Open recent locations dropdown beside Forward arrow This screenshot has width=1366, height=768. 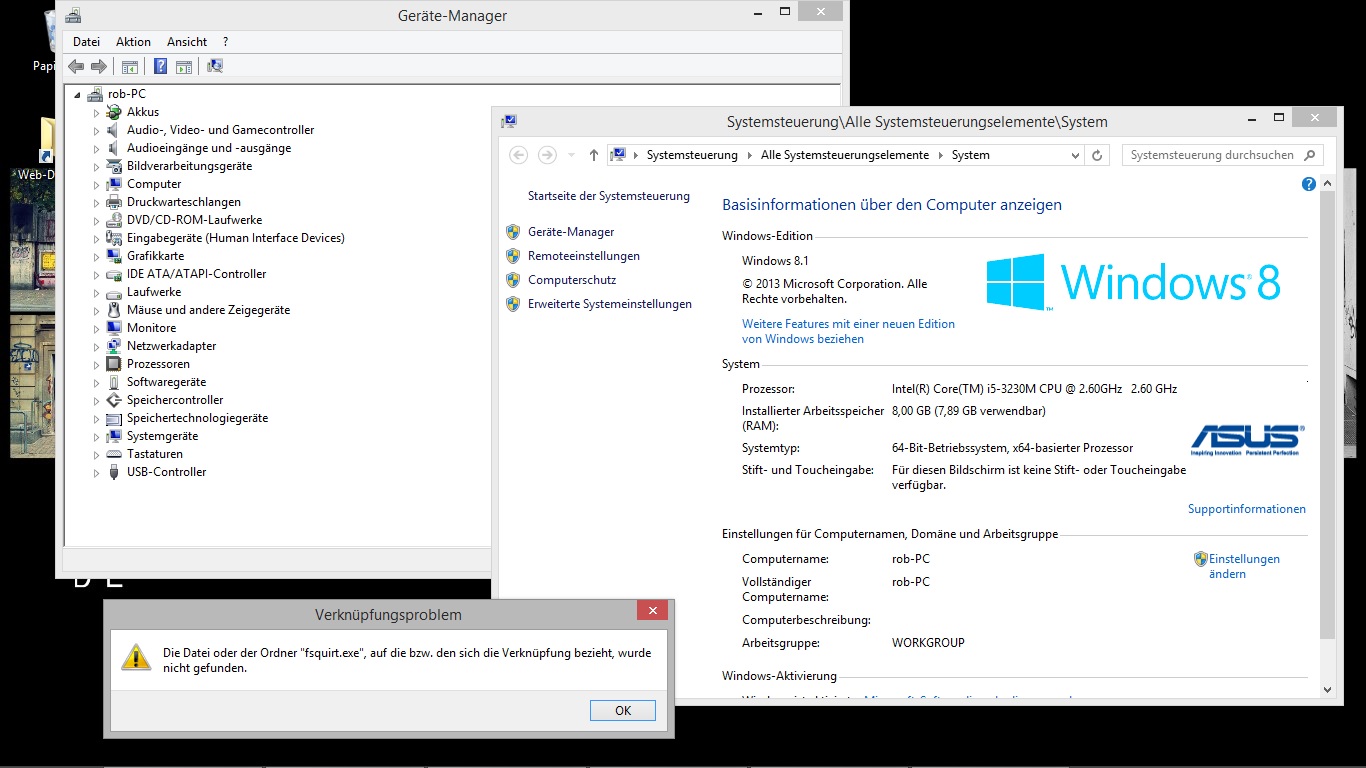pos(571,155)
